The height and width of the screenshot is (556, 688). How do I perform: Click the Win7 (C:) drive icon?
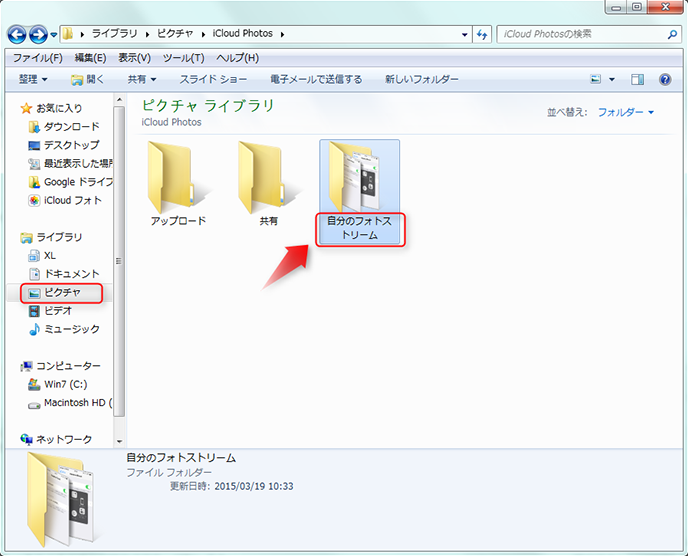(x=34, y=384)
